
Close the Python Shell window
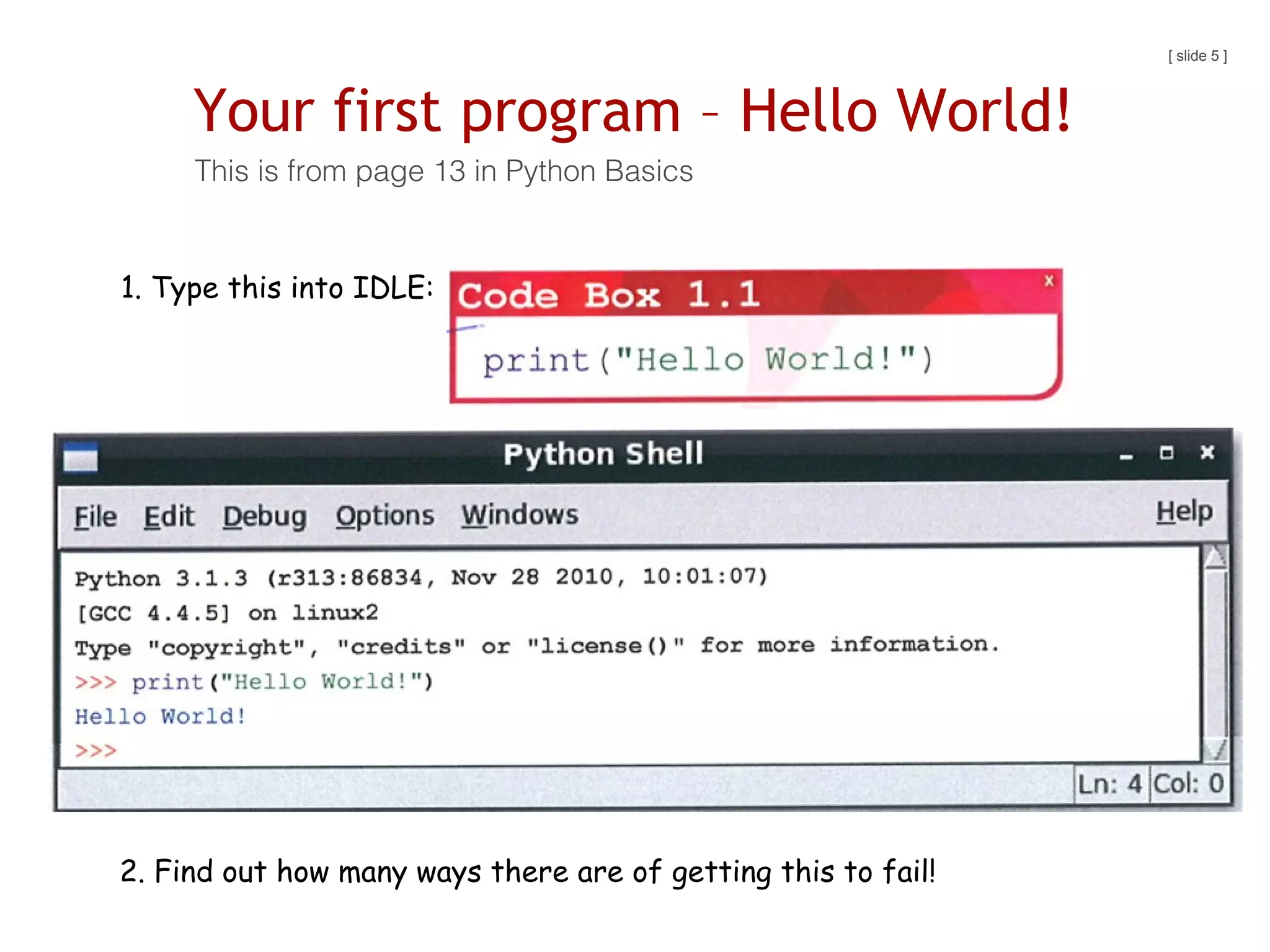coord(1207,452)
